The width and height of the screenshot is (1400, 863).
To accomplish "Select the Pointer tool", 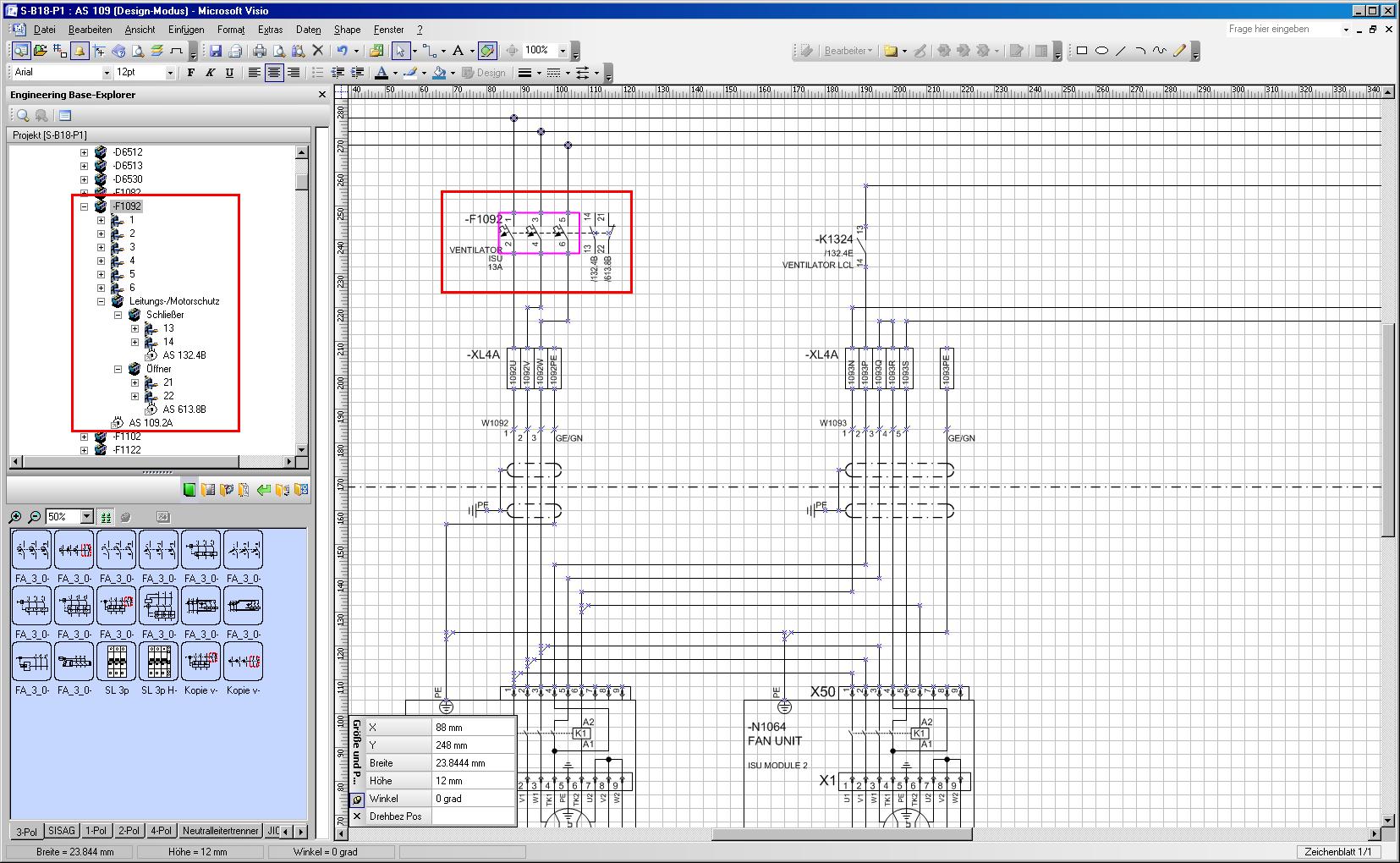I will (x=401, y=51).
